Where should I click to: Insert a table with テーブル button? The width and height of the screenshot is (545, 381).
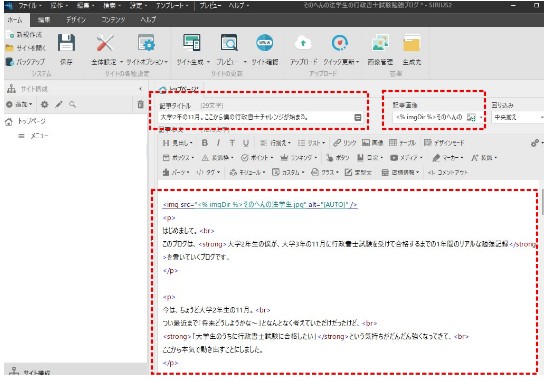(402, 143)
